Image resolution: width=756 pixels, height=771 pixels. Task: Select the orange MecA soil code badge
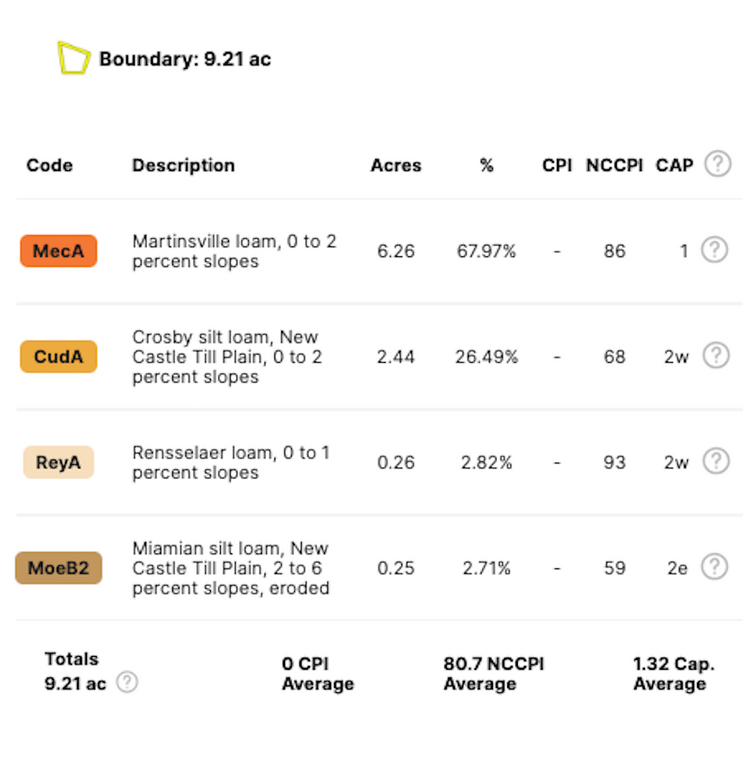[x=58, y=251]
